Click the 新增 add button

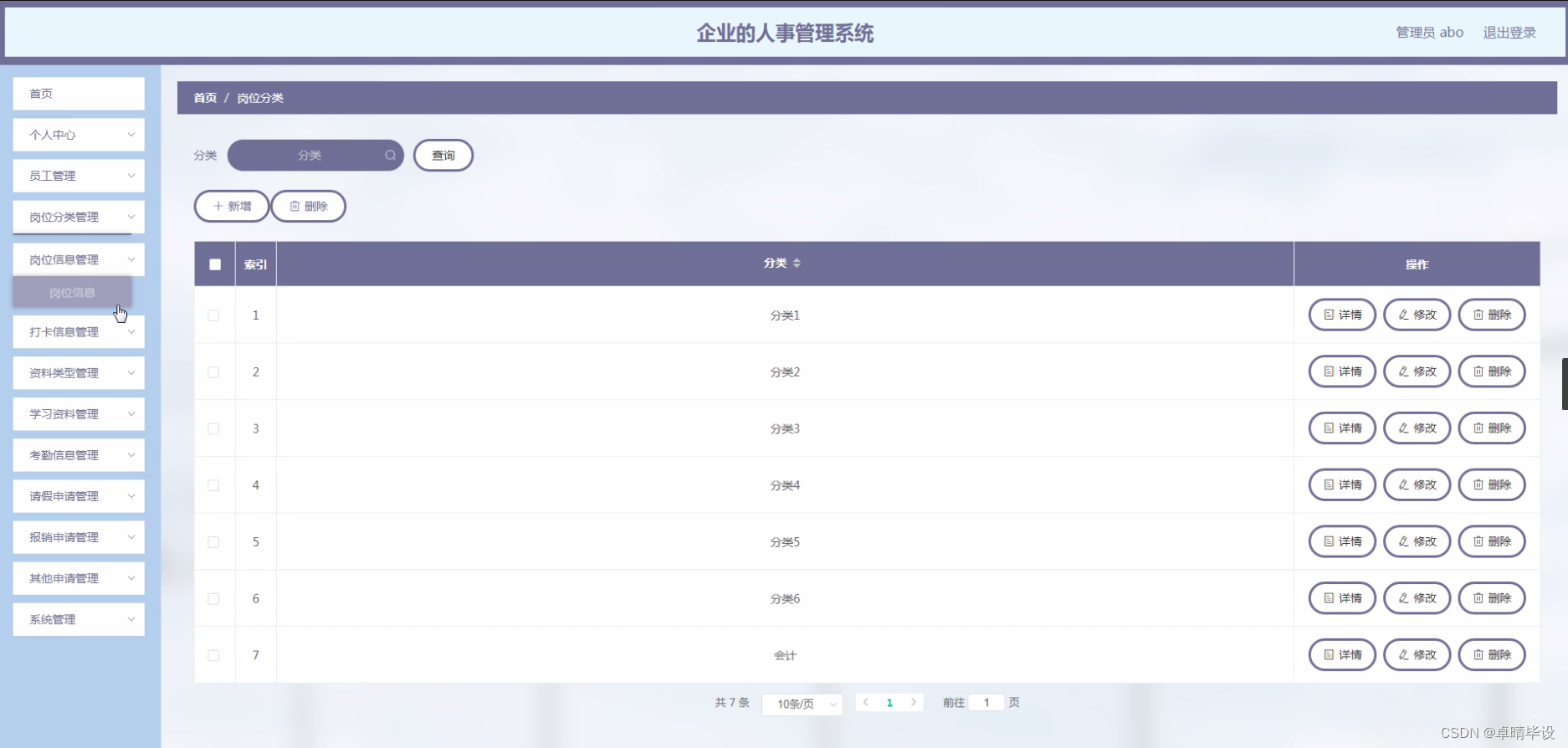coord(232,206)
